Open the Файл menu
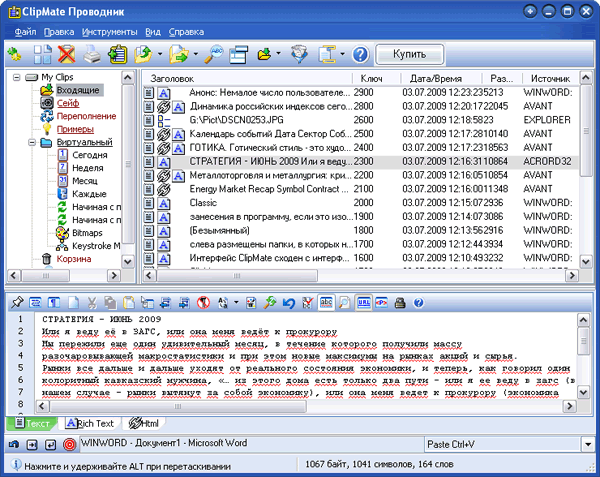Screen dimensions: 600x477 [25, 32]
